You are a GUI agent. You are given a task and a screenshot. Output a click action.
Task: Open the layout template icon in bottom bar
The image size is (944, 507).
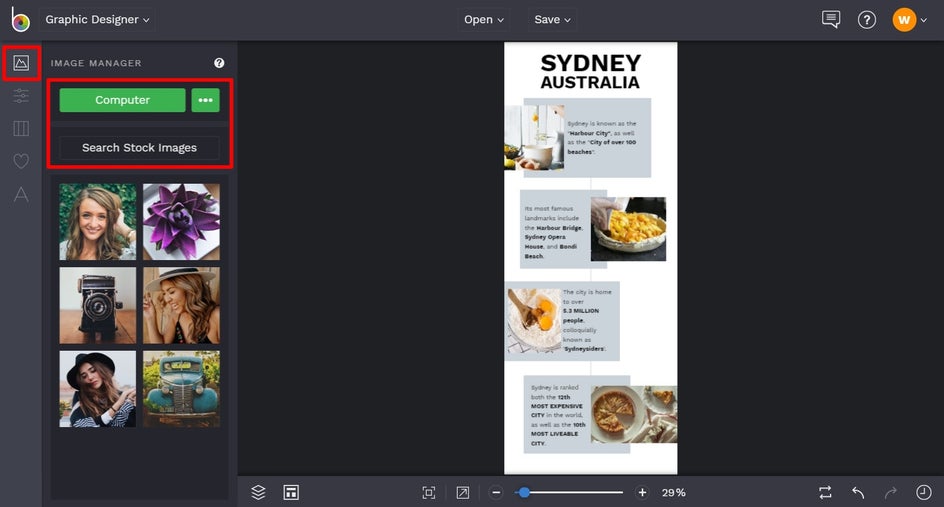[x=291, y=493]
